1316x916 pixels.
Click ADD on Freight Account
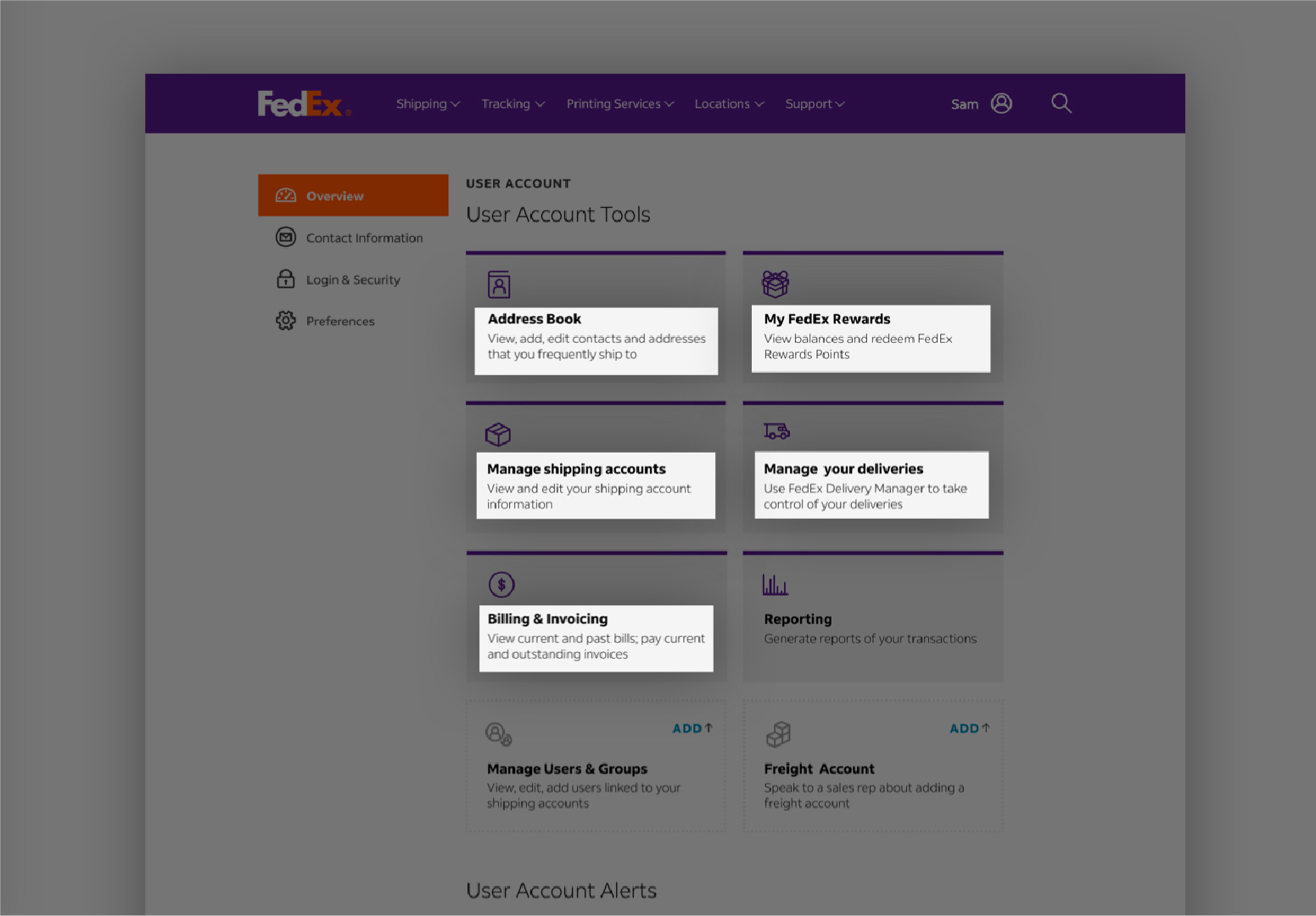[x=970, y=728]
